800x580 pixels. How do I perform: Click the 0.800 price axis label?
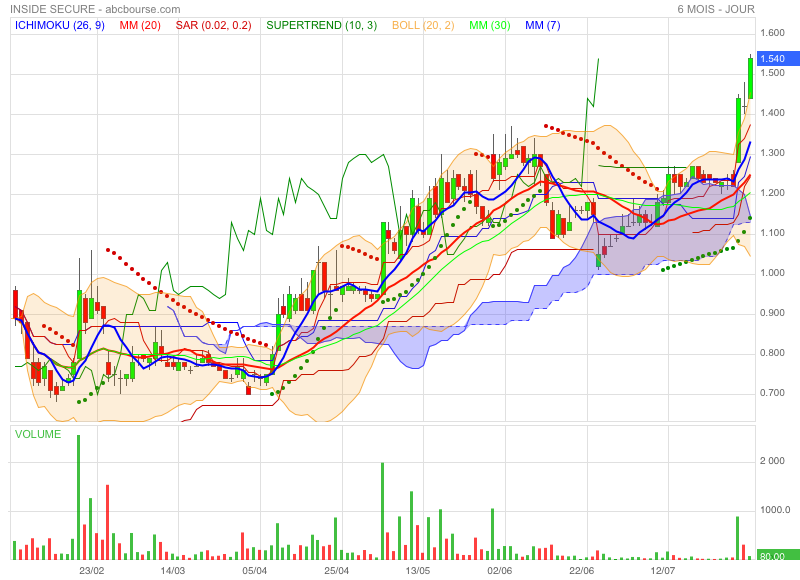[772, 353]
